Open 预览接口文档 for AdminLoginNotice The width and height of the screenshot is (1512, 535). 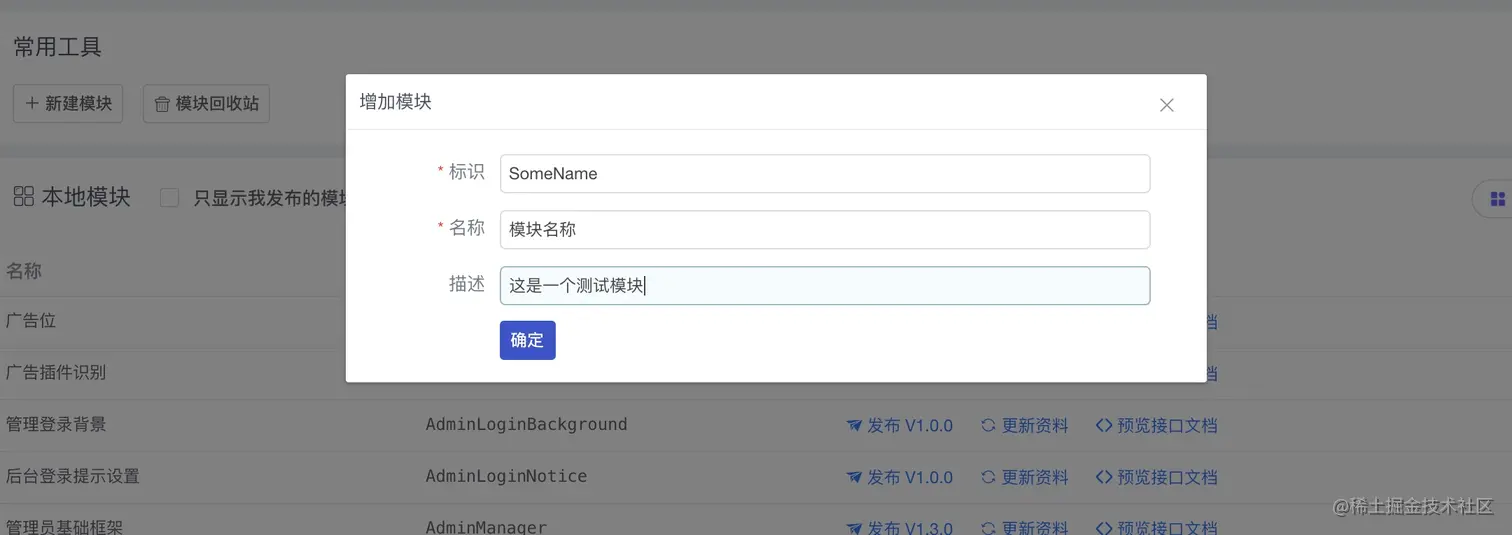(x=1156, y=477)
